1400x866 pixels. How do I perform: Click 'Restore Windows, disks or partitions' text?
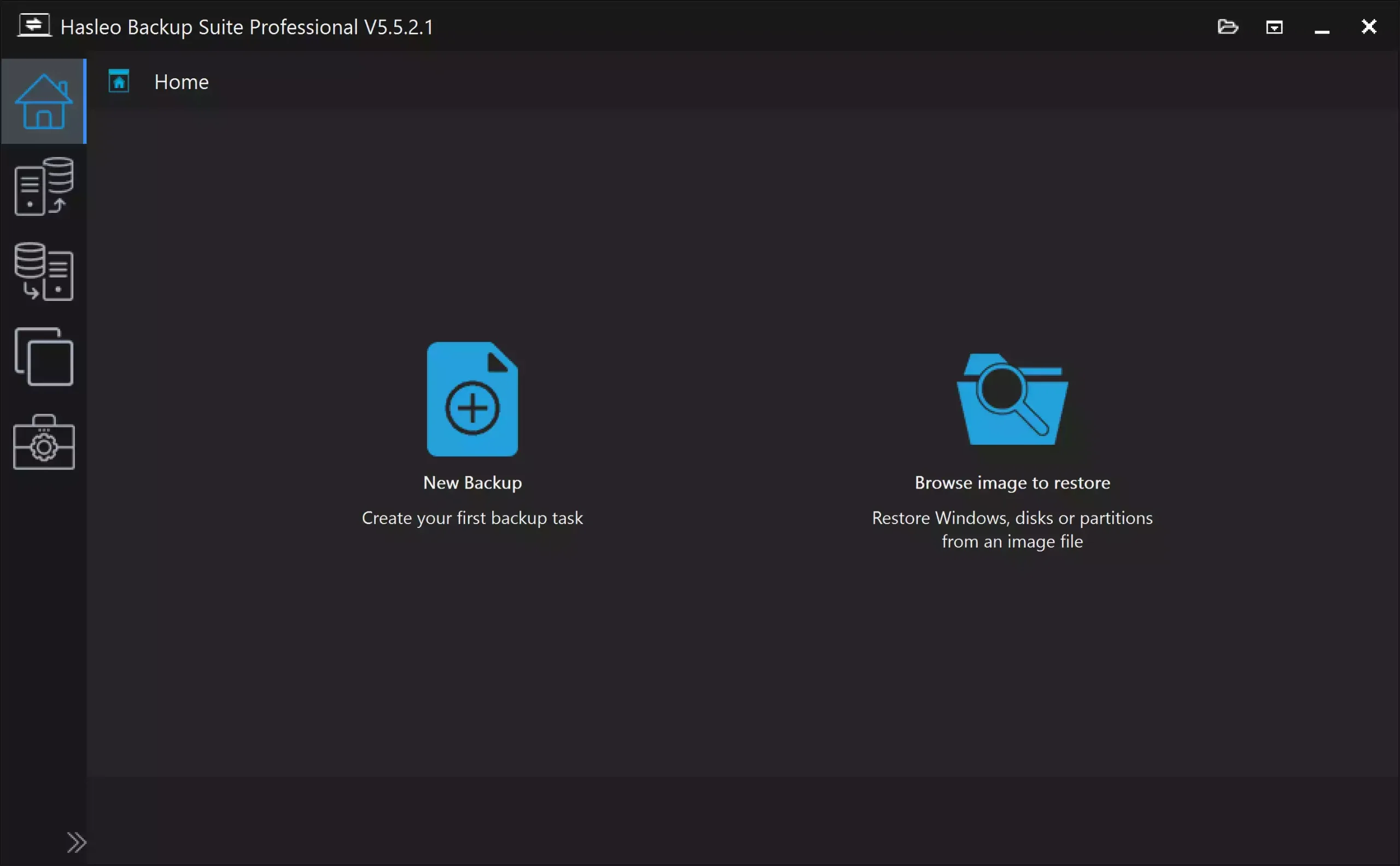pos(1012,518)
